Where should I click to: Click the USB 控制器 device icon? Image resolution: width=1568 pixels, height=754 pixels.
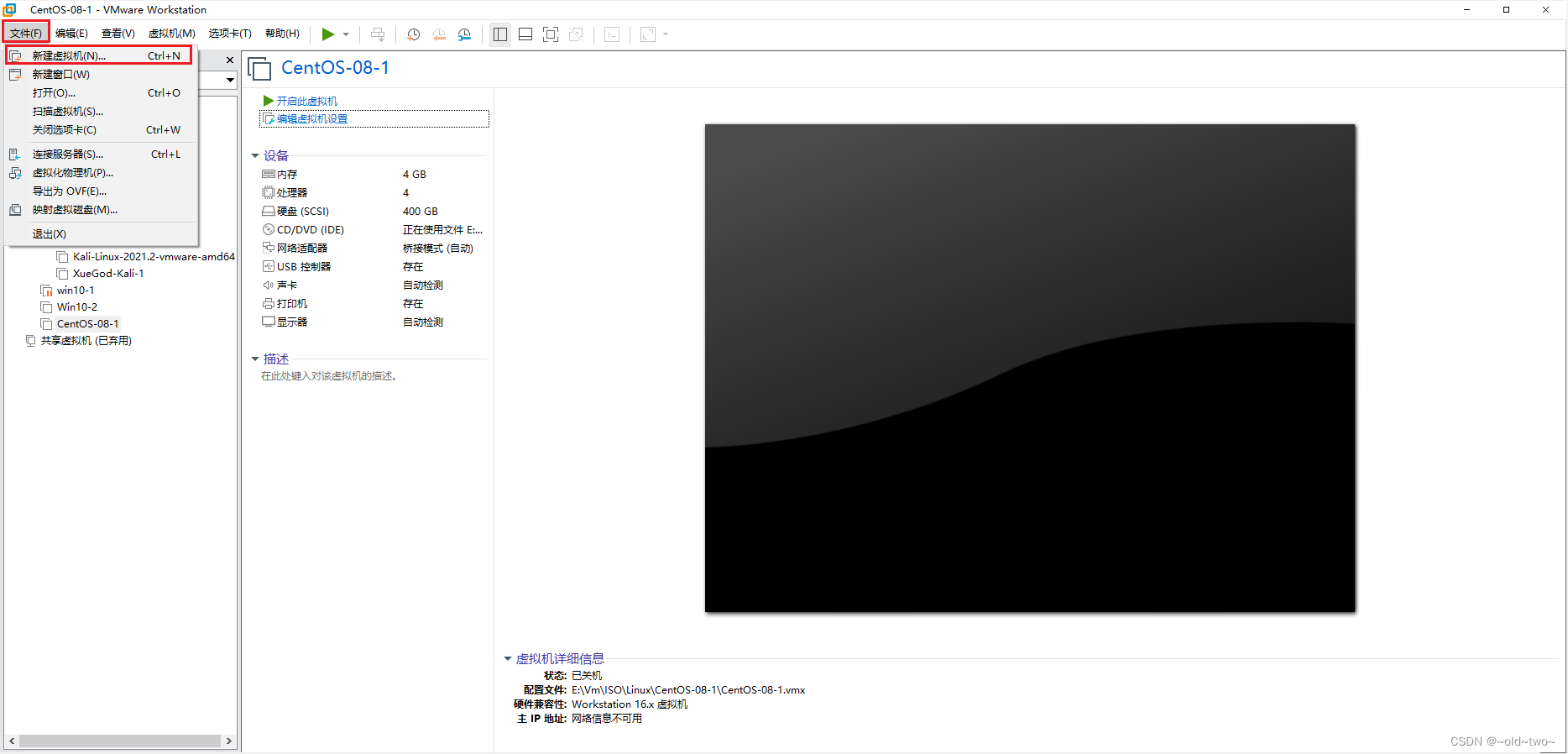pyautogui.click(x=269, y=266)
